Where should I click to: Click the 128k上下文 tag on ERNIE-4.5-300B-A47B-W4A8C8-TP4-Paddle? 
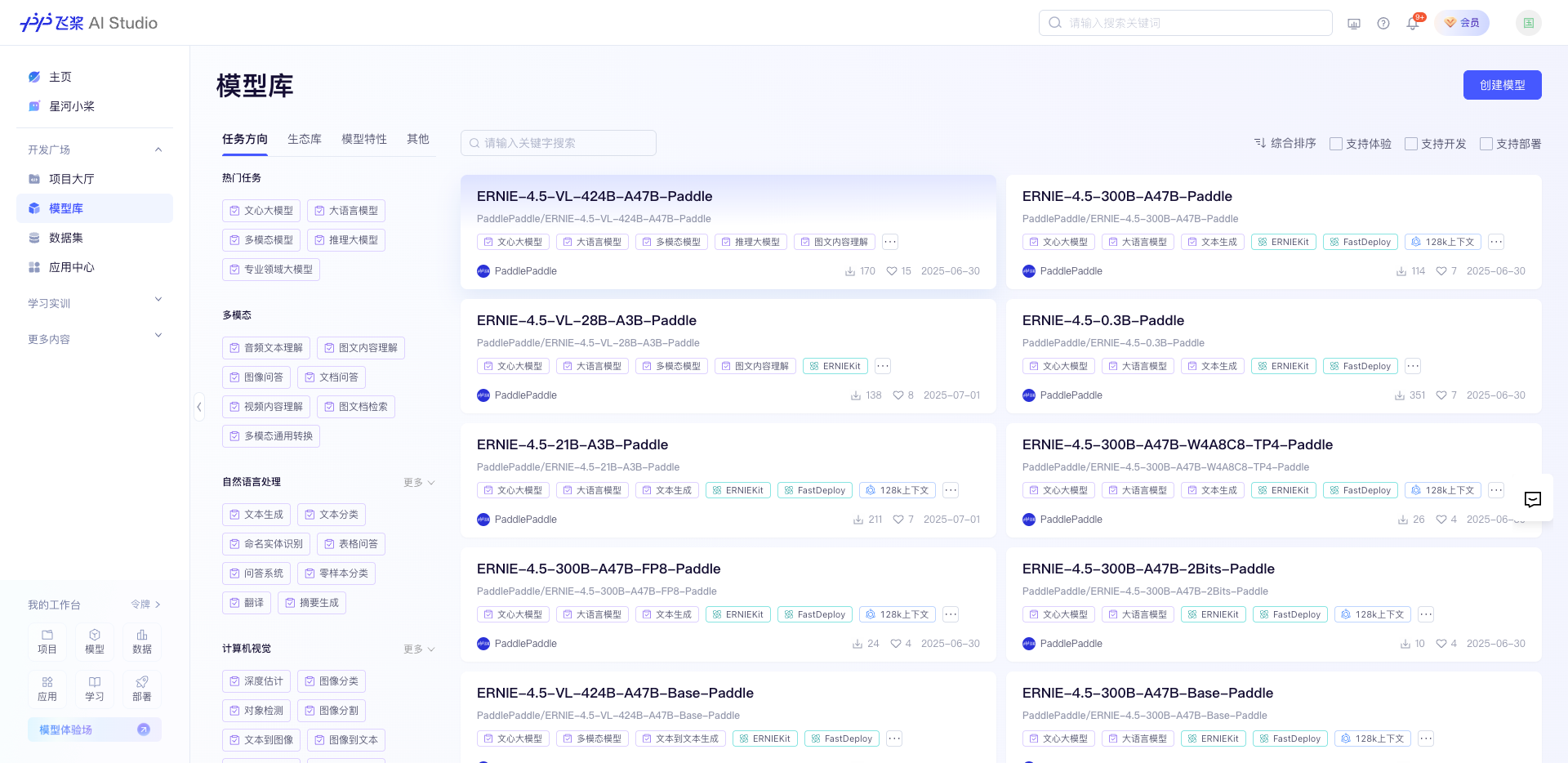tap(1443, 490)
